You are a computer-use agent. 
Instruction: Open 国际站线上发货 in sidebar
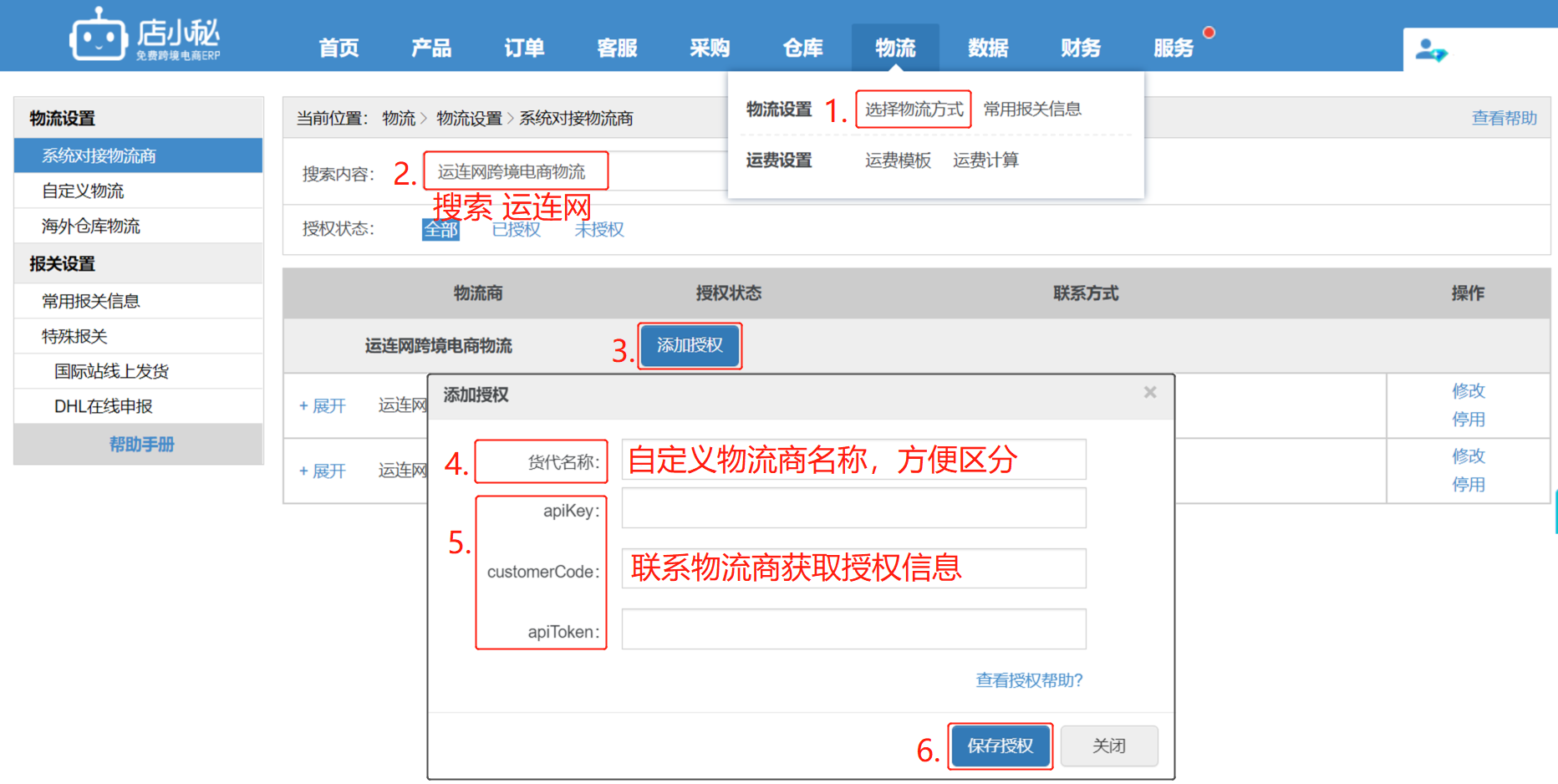coord(139,371)
